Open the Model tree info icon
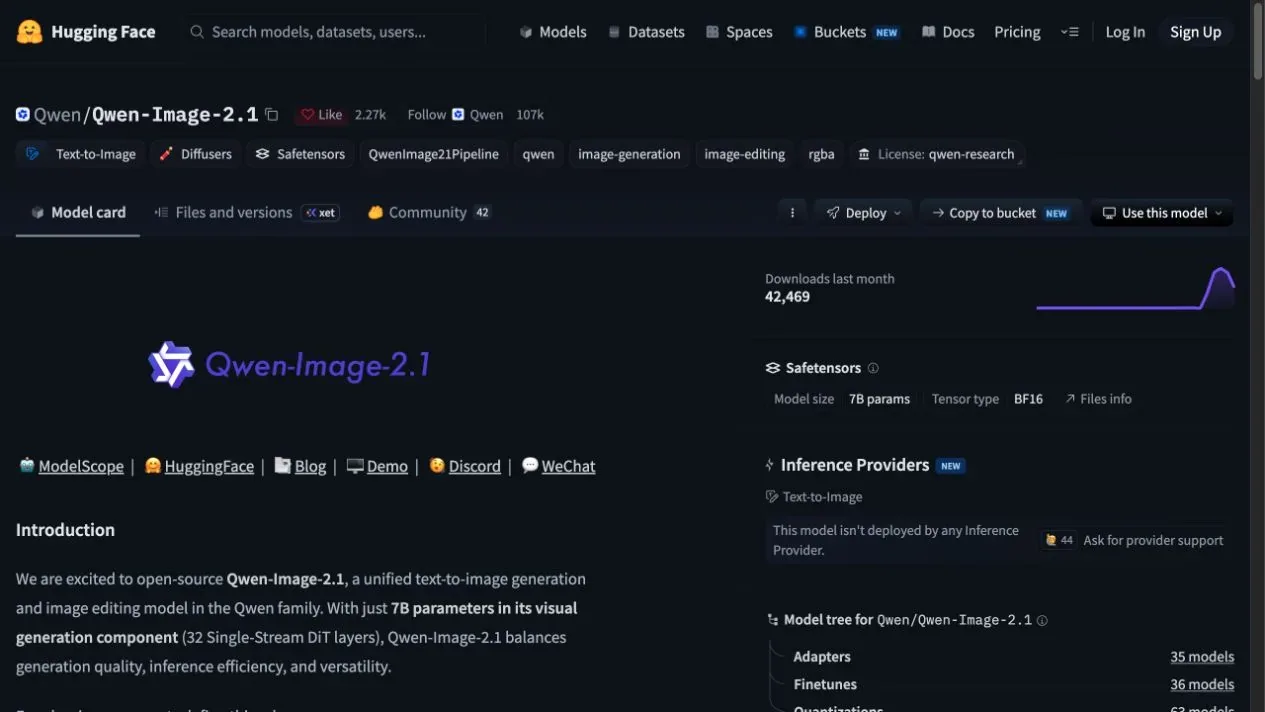Viewport: 1265px width, 712px height. 1042,620
